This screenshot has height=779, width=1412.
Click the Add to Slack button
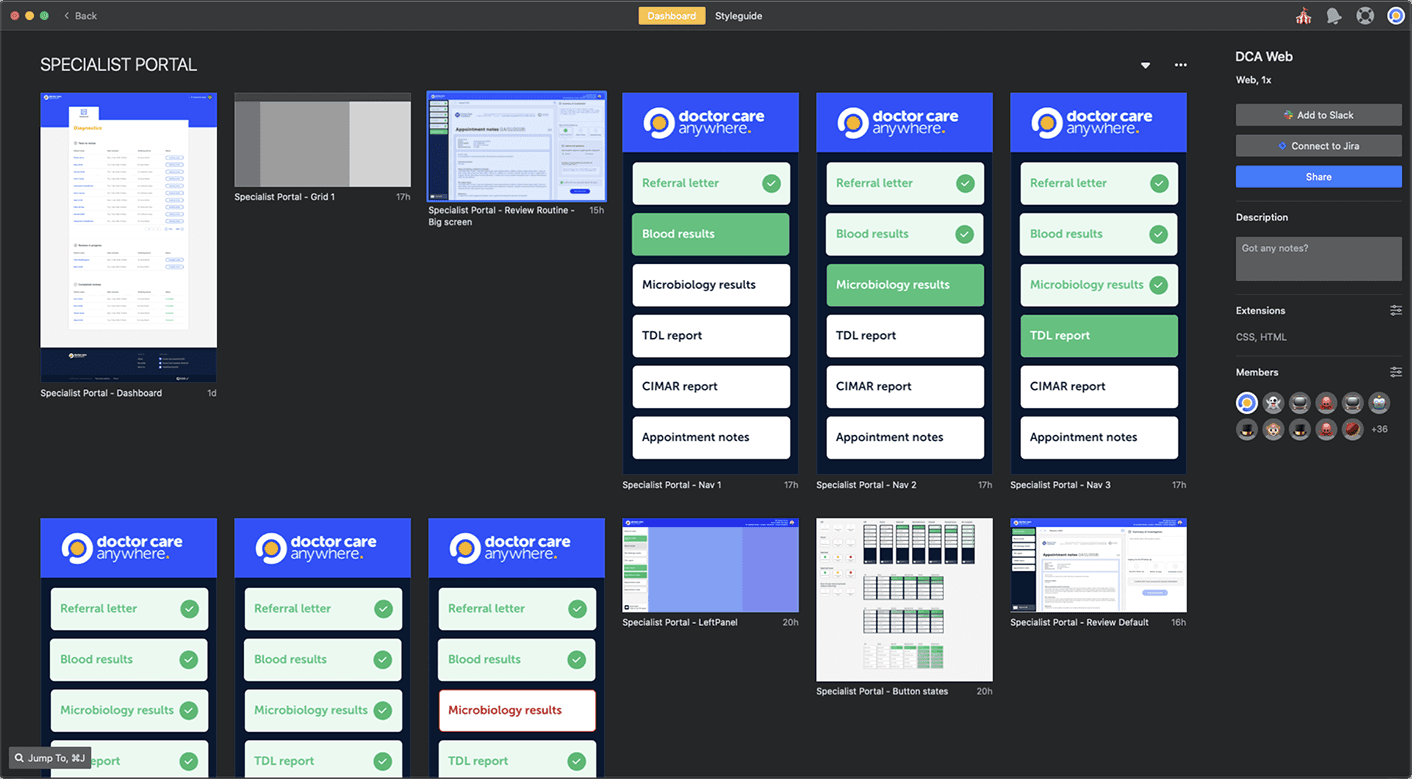click(x=1318, y=115)
